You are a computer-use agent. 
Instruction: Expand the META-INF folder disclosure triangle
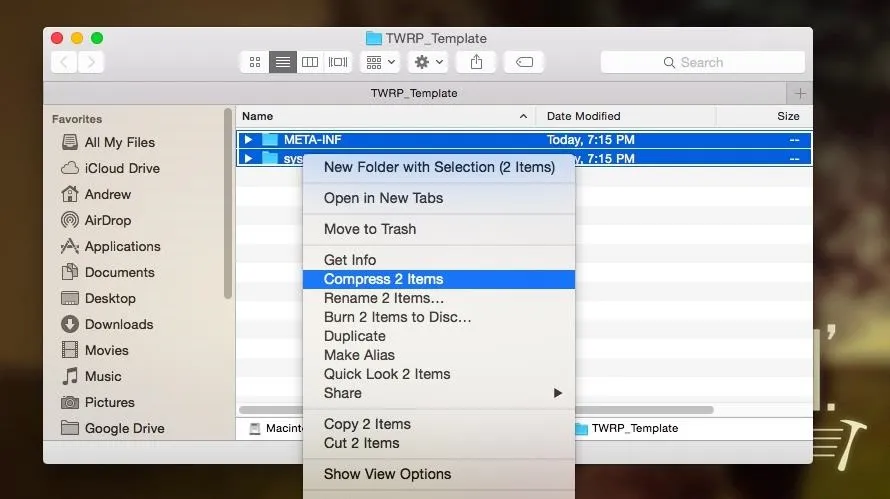249,140
